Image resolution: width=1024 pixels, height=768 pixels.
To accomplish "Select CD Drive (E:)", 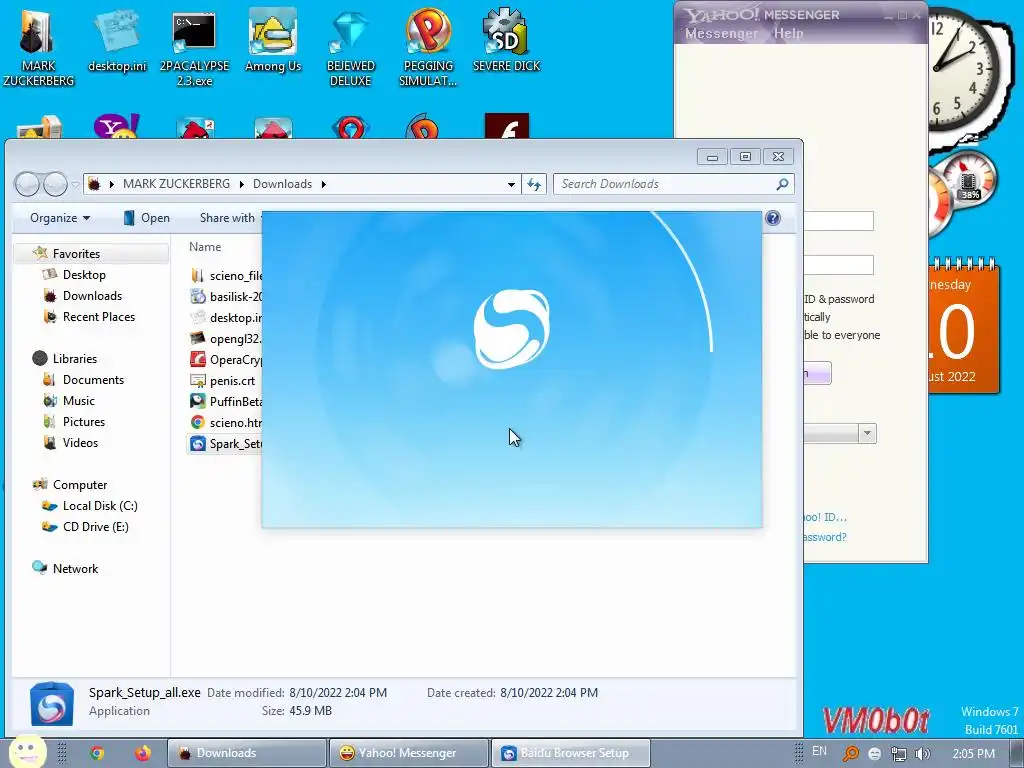I will click(95, 526).
